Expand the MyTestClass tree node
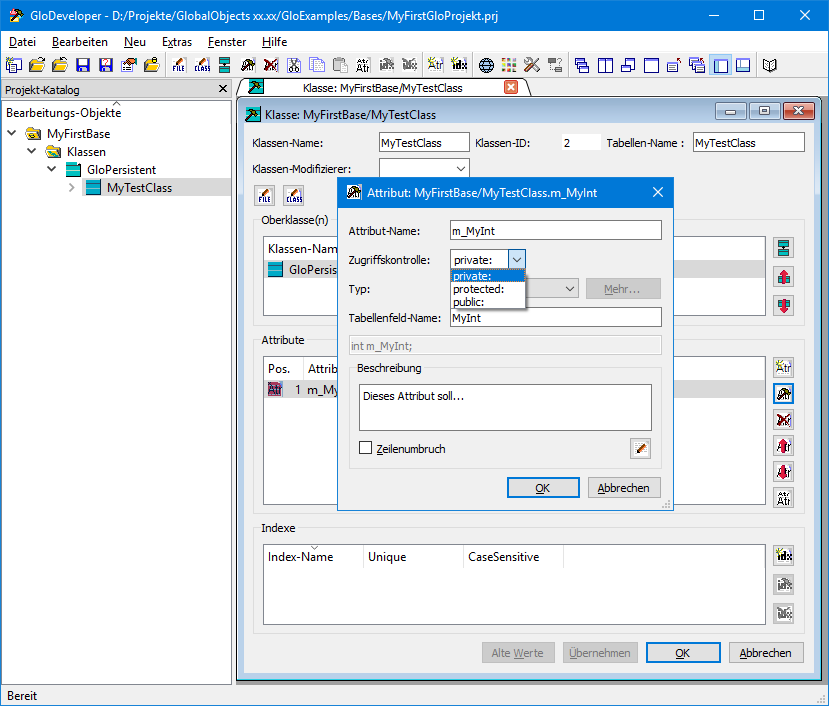Viewport: 829px width, 706px height. (x=72, y=187)
